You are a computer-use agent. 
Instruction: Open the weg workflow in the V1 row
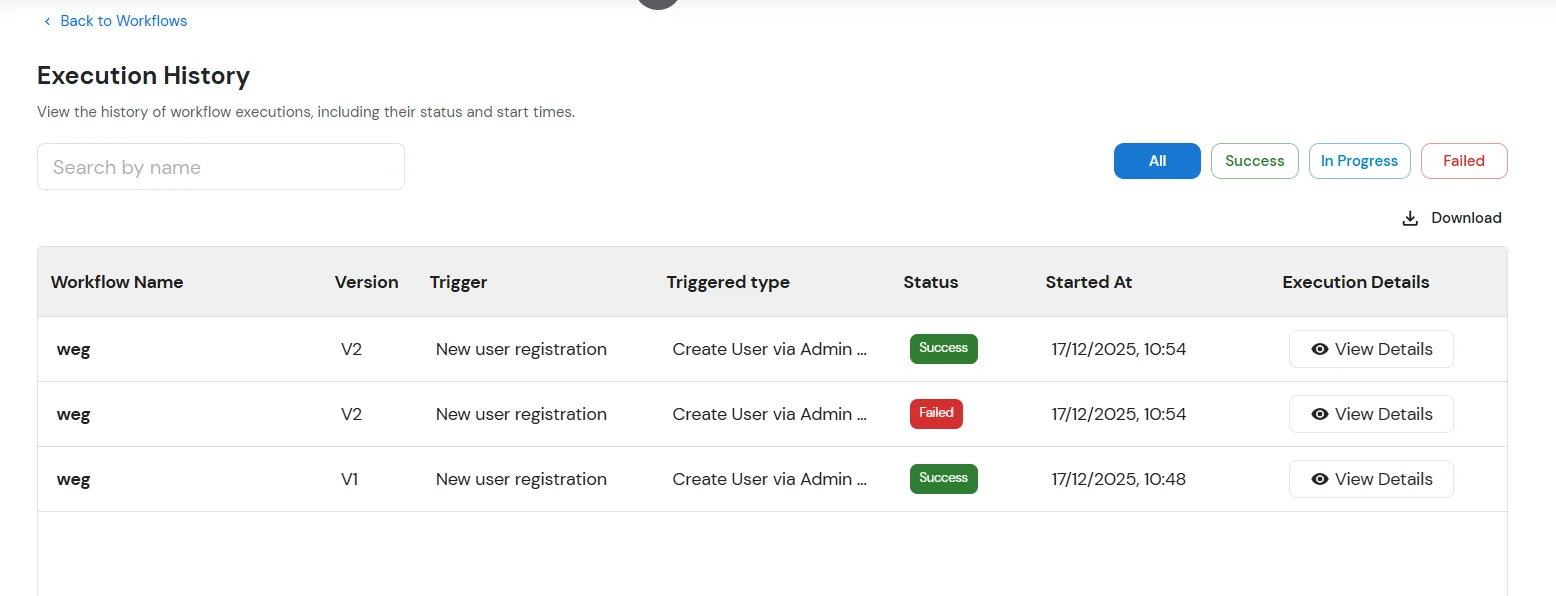tap(73, 478)
